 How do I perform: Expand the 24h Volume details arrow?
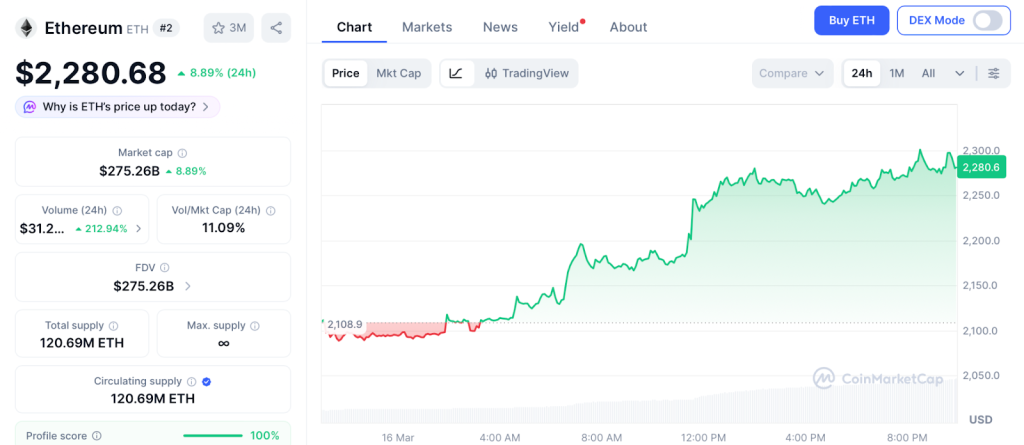pyautogui.click(x=138, y=229)
